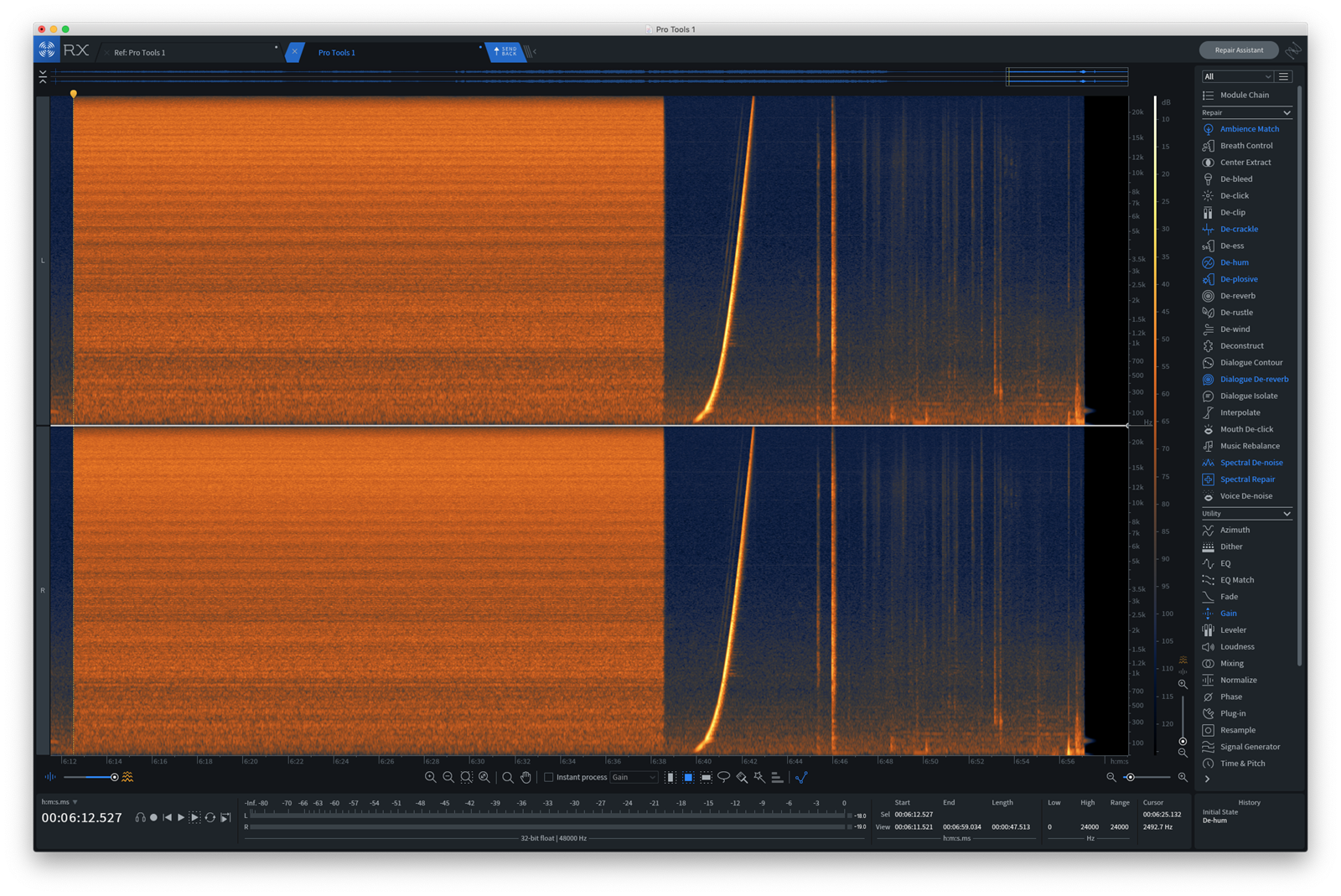Choose the grab hand tool
Screen dimensions: 1341x896
[x=526, y=777]
